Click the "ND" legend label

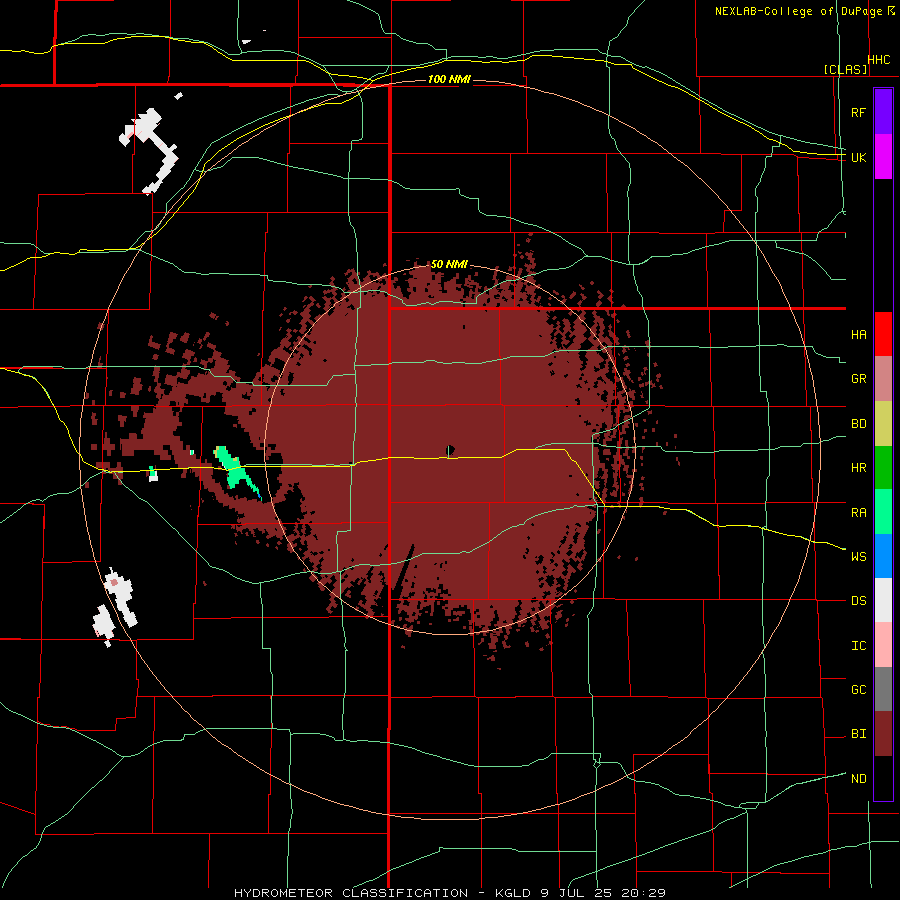click(859, 778)
